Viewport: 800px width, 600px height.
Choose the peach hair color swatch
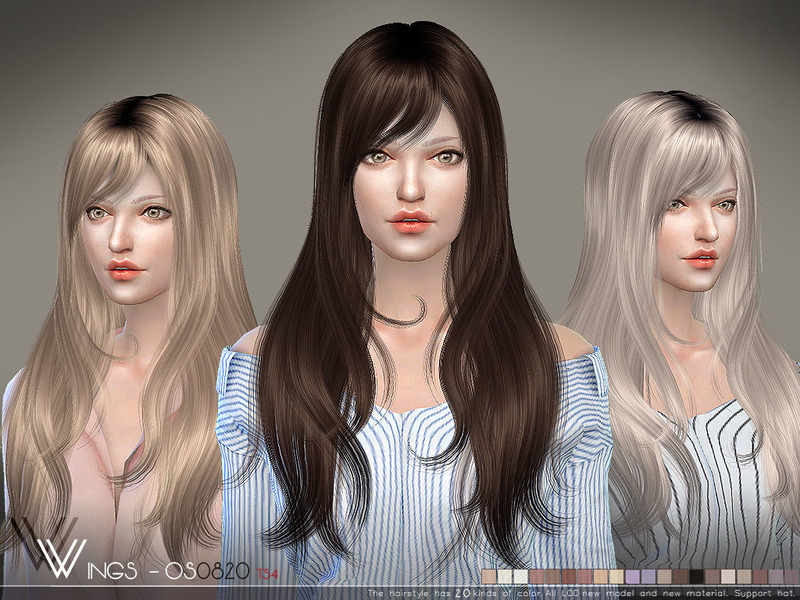tap(600, 577)
